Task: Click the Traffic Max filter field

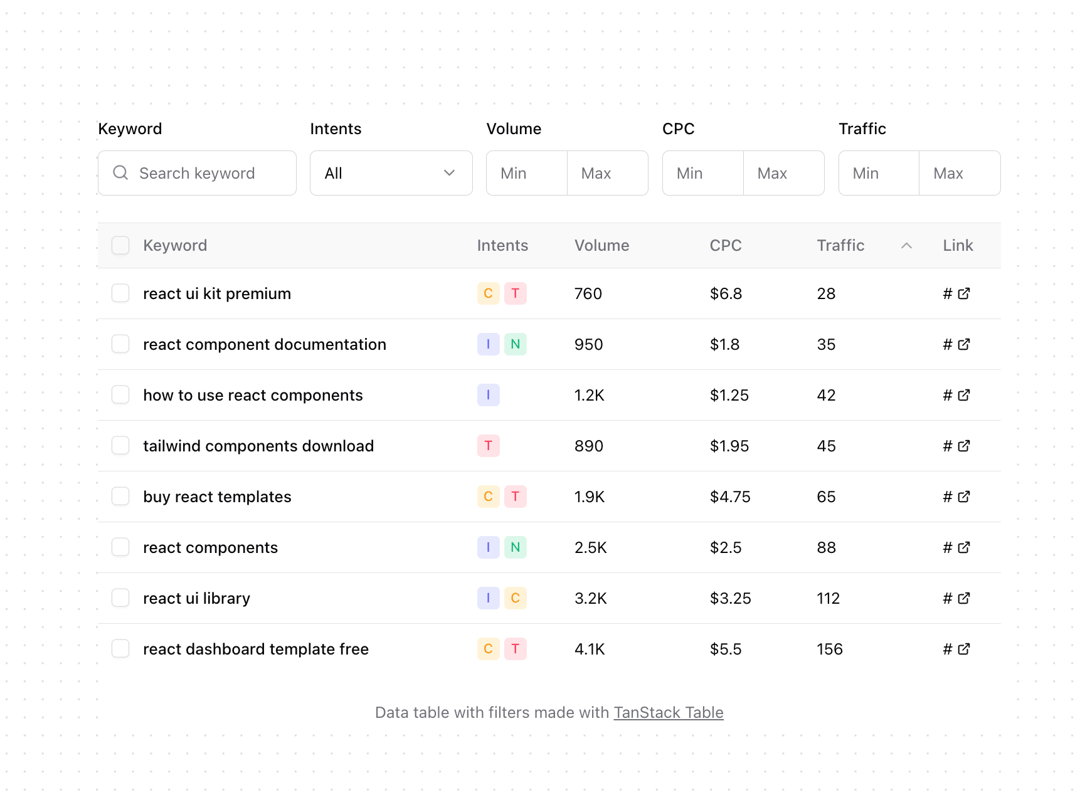Action: click(959, 174)
